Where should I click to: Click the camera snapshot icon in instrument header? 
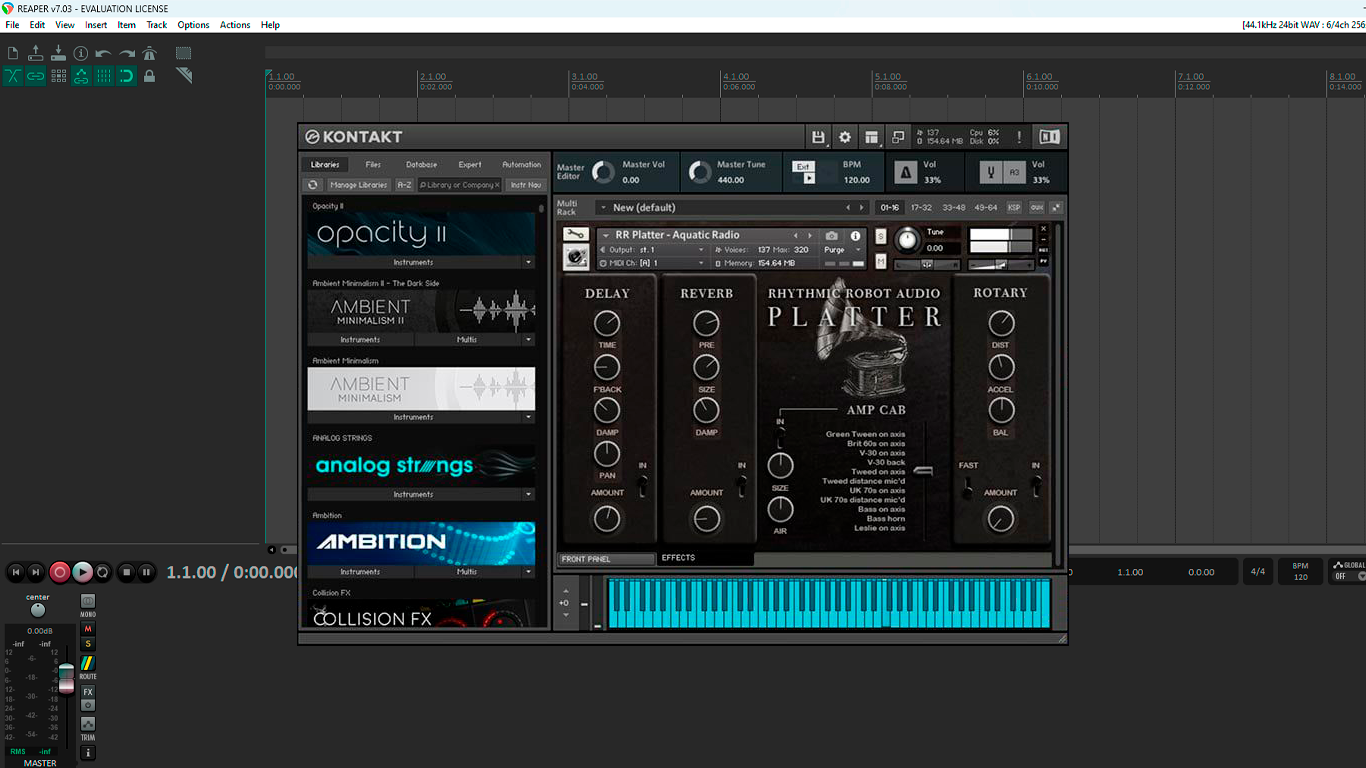(832, 236)
